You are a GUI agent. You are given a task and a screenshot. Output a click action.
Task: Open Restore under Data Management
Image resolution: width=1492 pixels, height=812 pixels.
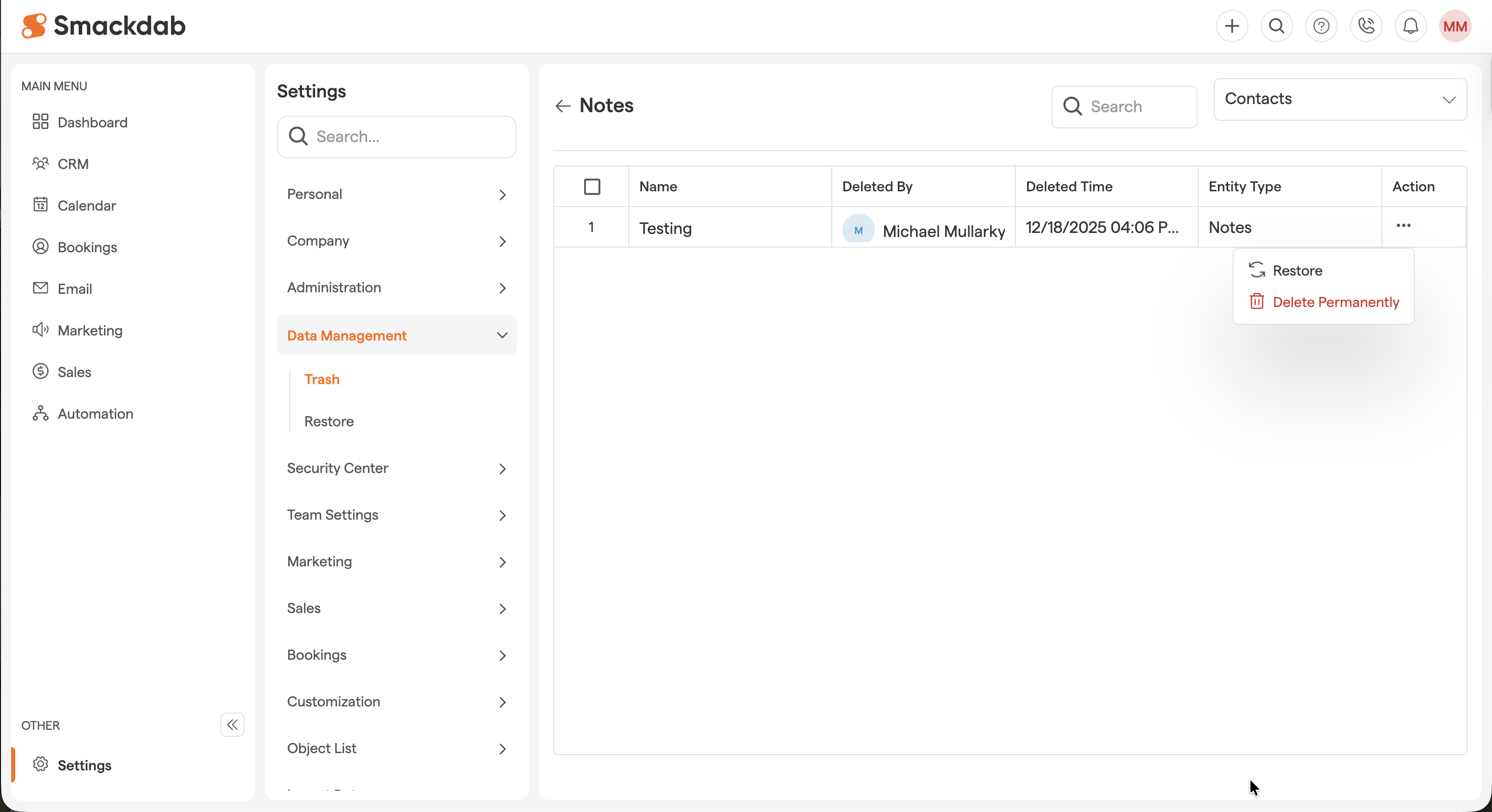tap(329, 421)
